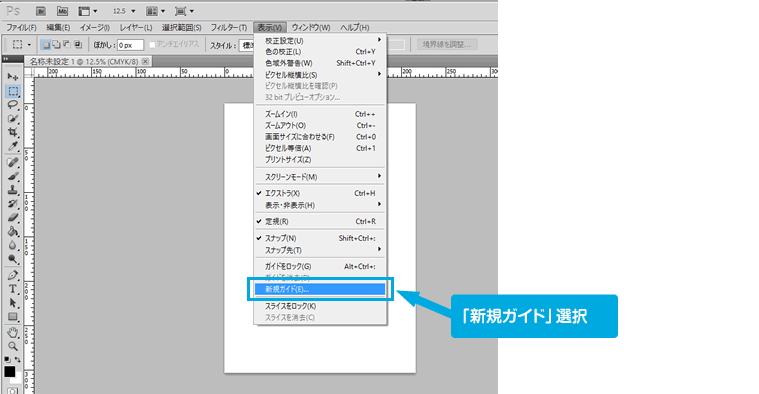Select the Quick Selection tool

click(x=13, y=119)
